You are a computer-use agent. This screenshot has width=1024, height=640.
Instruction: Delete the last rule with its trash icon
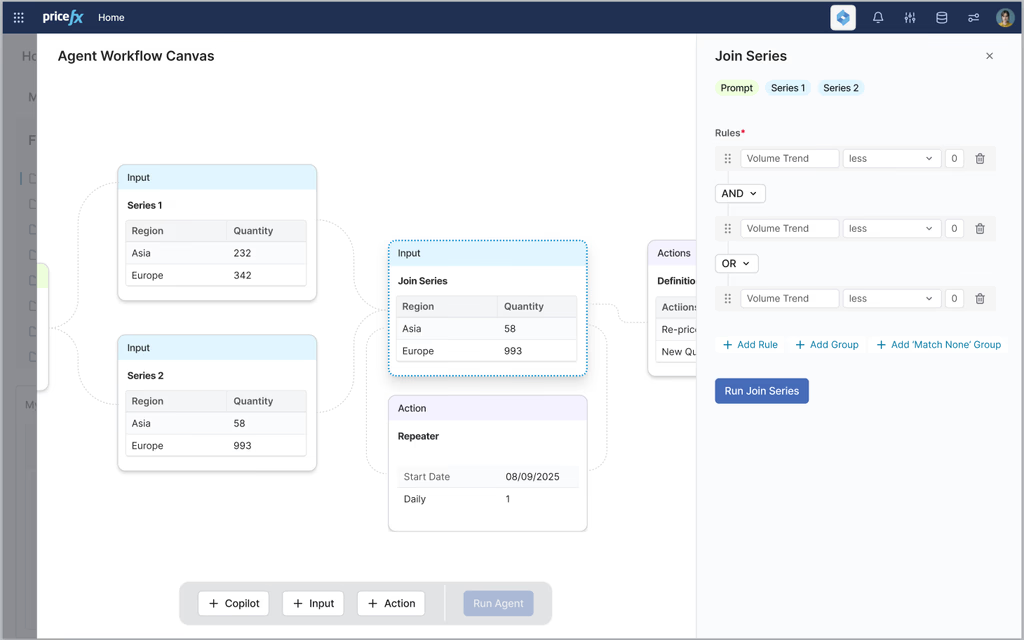tap(979, 298)
